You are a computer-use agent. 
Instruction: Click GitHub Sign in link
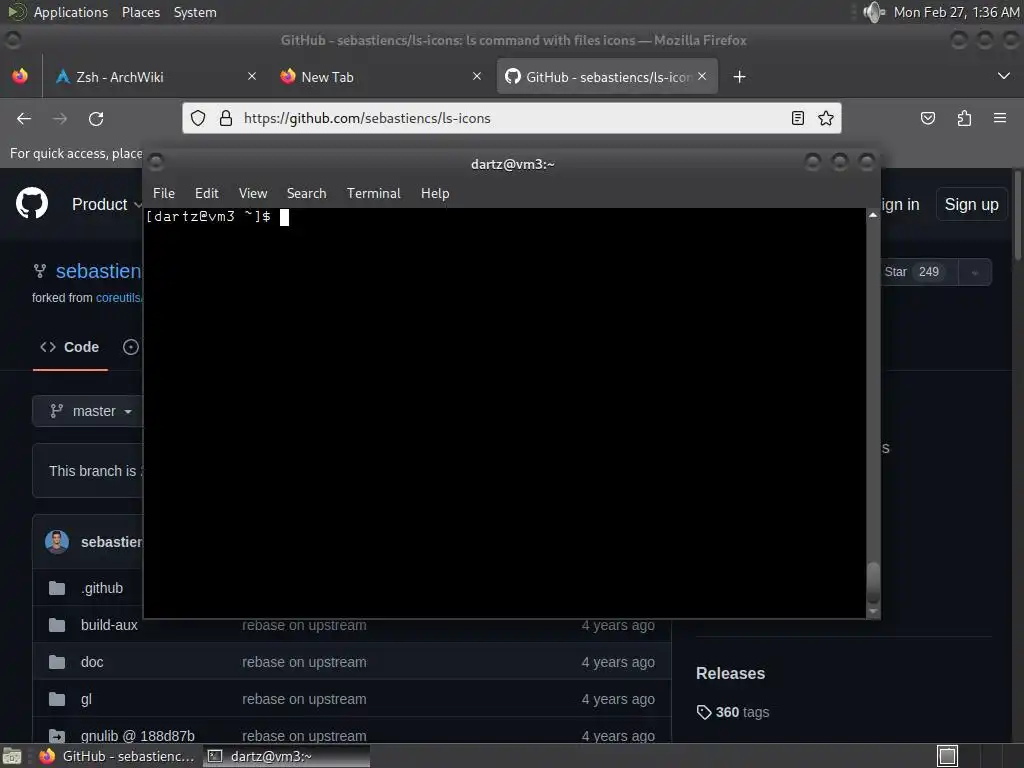click(901, 204)
